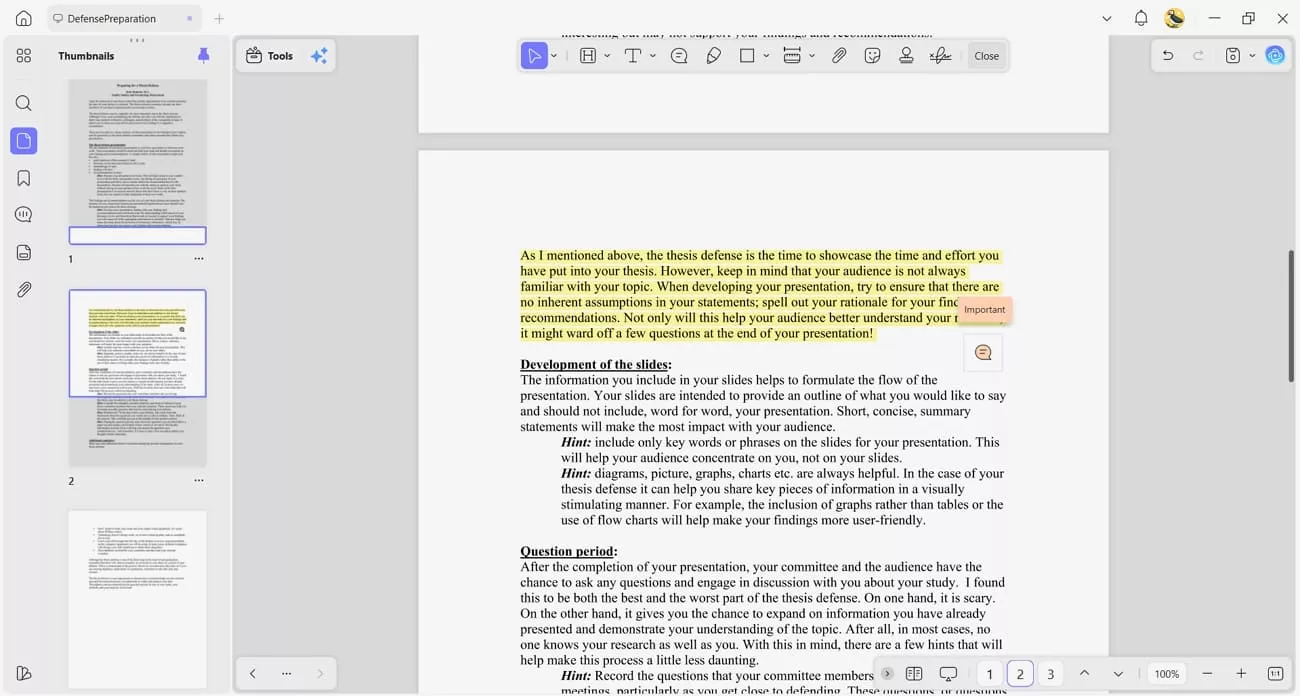Screen dimensions: 1300x696
Task: Select the freehand pen annotation tool
Action: (713, 55)
